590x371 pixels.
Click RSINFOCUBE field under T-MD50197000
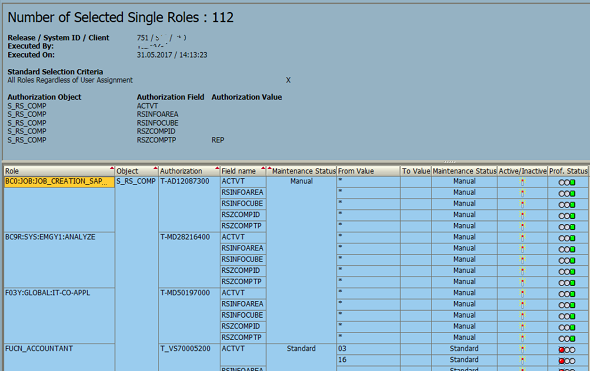click(243, 315)
